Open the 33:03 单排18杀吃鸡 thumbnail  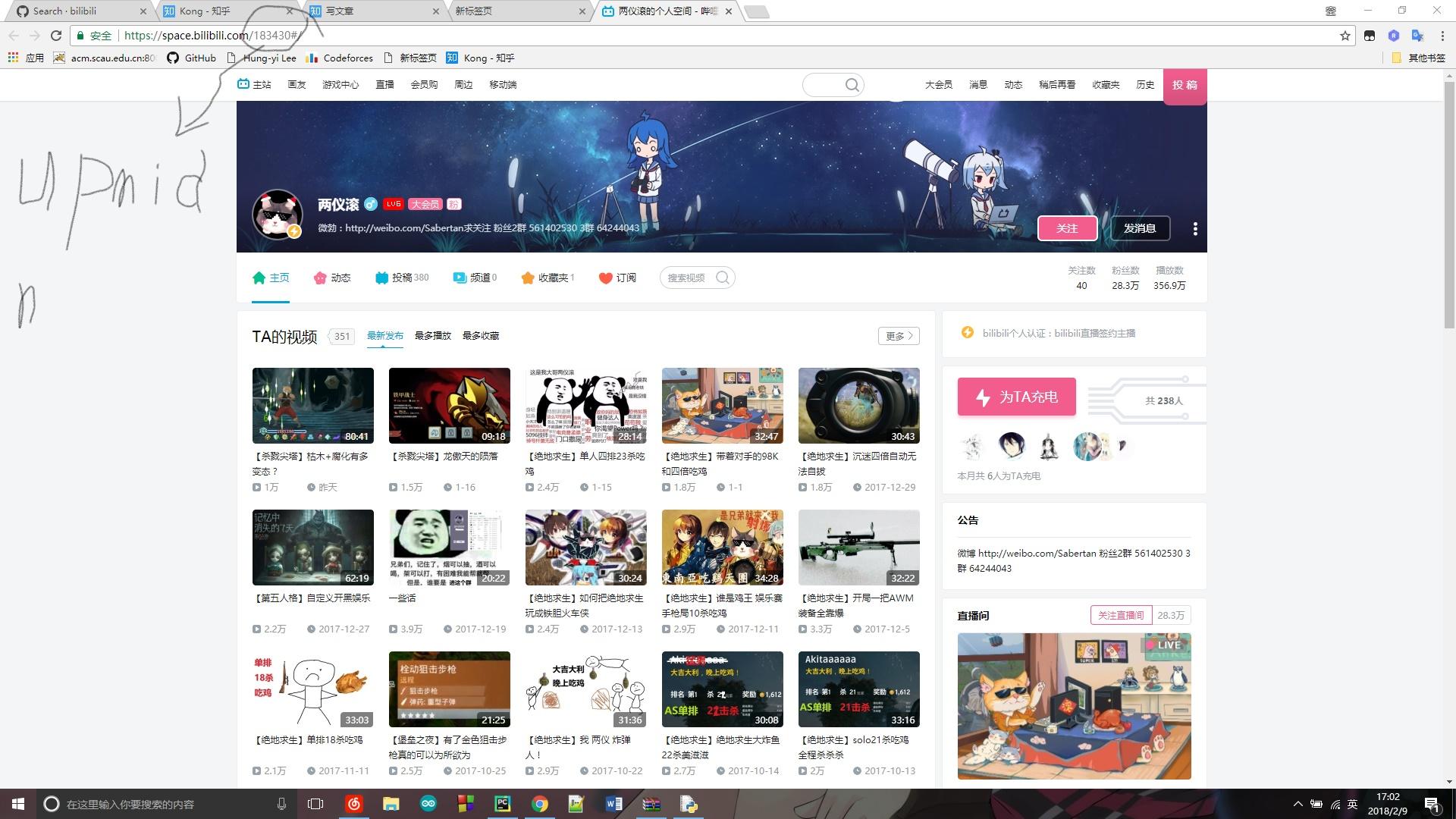pos(313,689)
